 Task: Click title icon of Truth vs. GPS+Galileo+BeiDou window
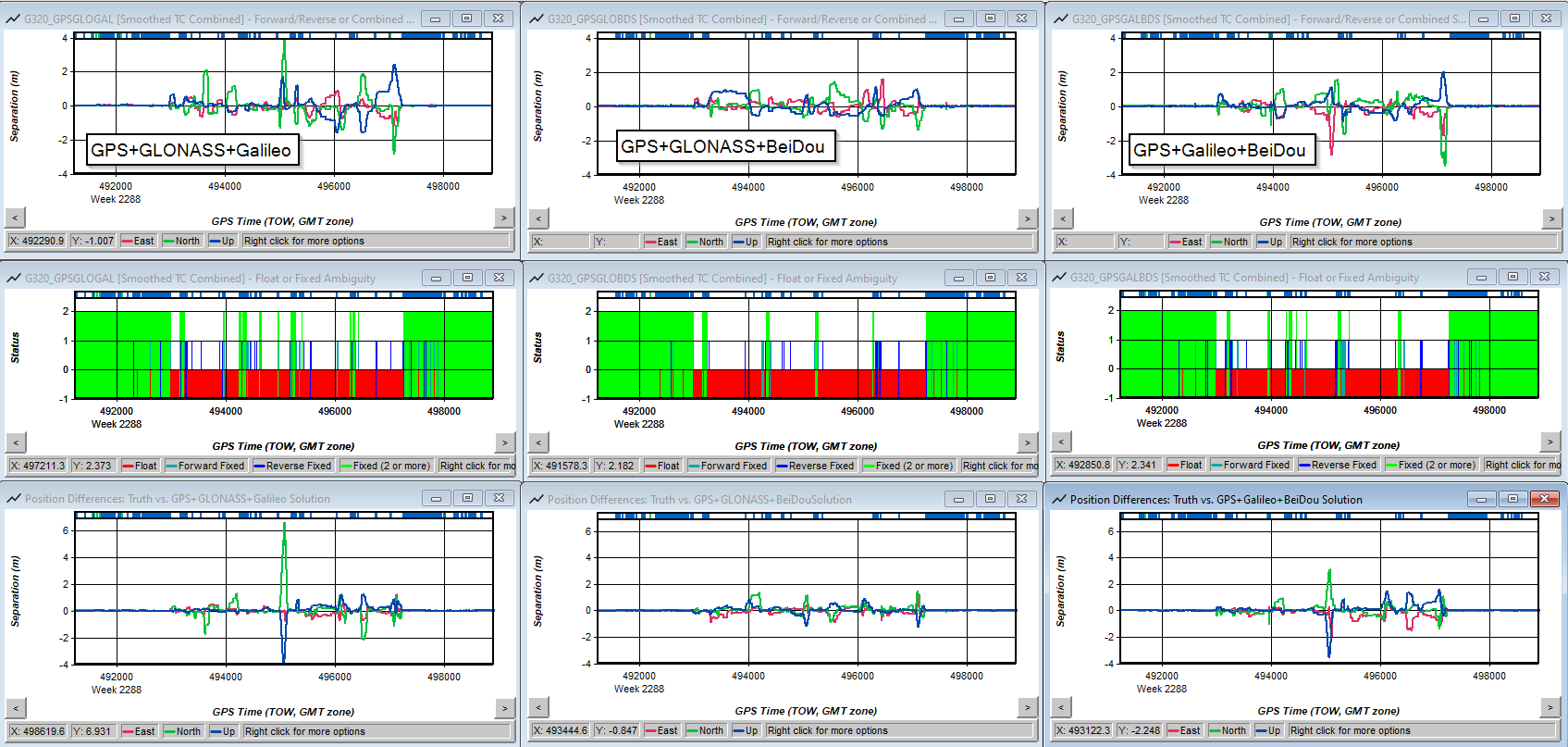(1059, 499)
